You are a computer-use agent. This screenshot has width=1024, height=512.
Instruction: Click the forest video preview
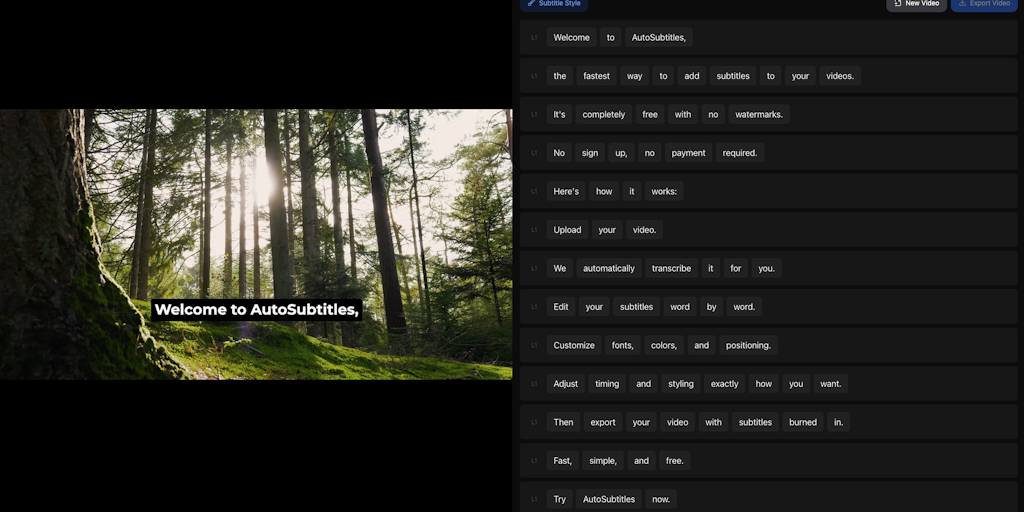pyautogui.click(x=256, y=244)
